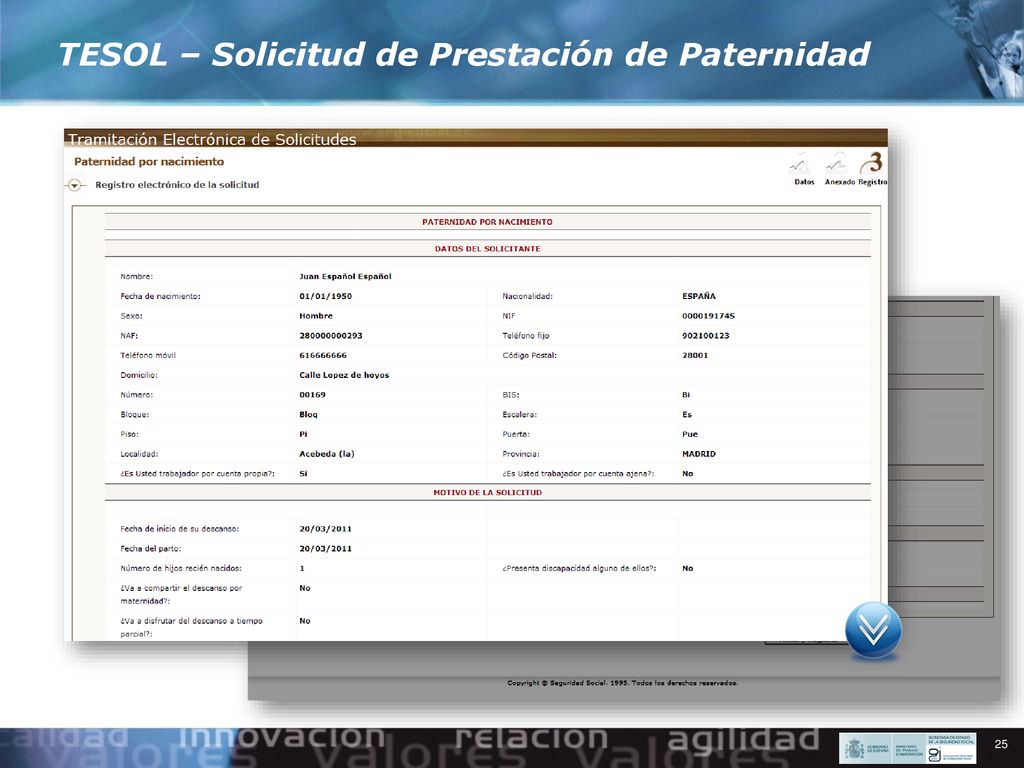Click the Anexado step icon
Viewport: 1024px width, 768px height.
(837, 163)
